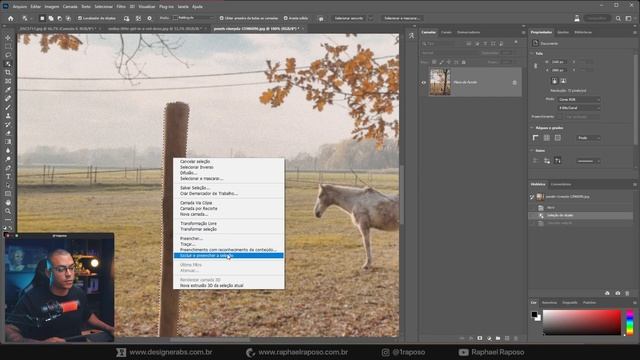This screenshot has height=360, width=640.
Task: Select the Lasso tool
Action: click(x=8, y=55)
